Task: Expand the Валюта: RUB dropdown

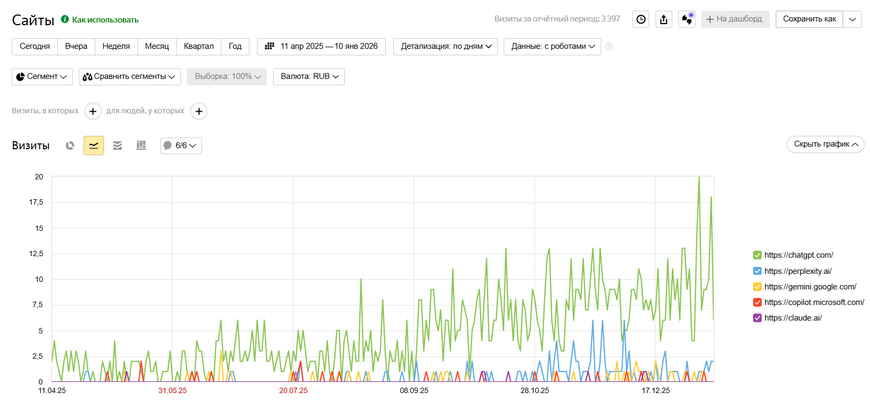Action: click(x=309, y=76)
